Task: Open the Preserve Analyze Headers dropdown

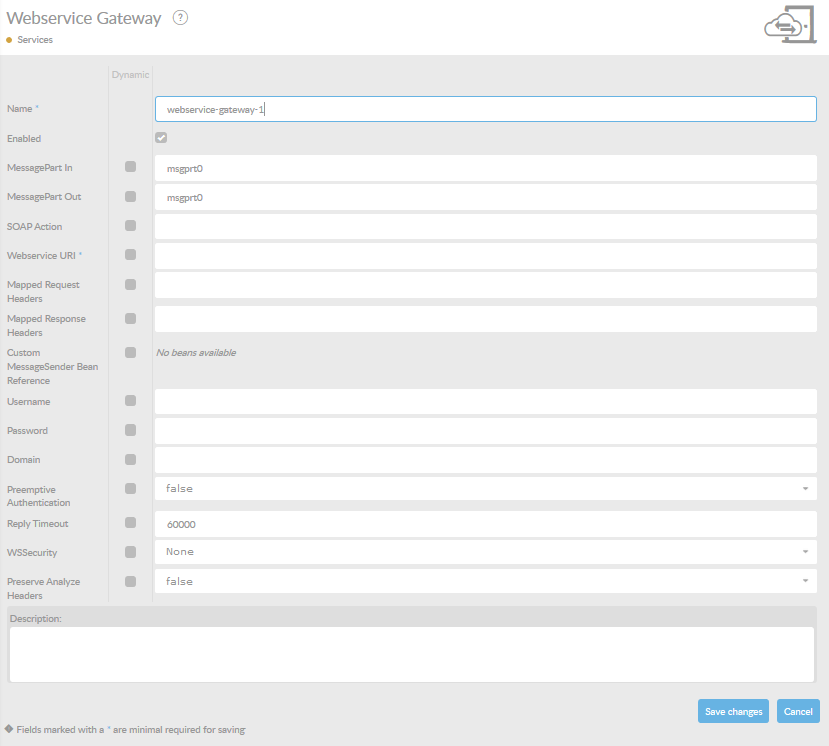Action: (x=486, y=581)
